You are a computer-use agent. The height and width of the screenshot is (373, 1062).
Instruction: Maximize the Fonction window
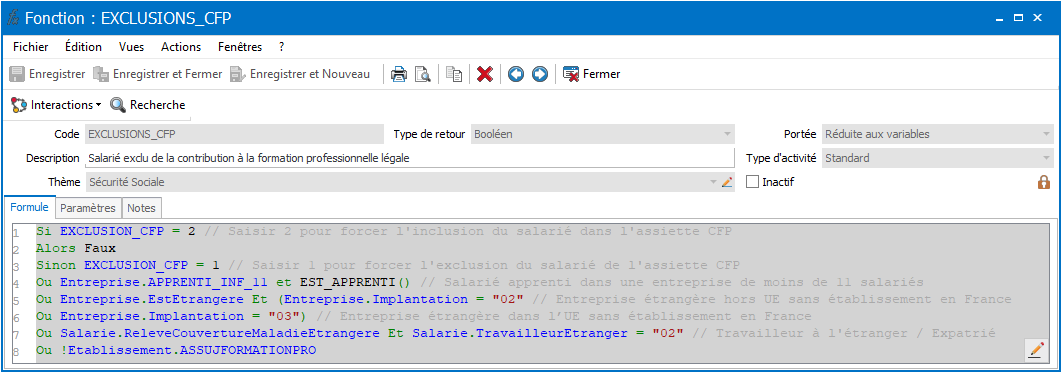(x=1018, y=18)
